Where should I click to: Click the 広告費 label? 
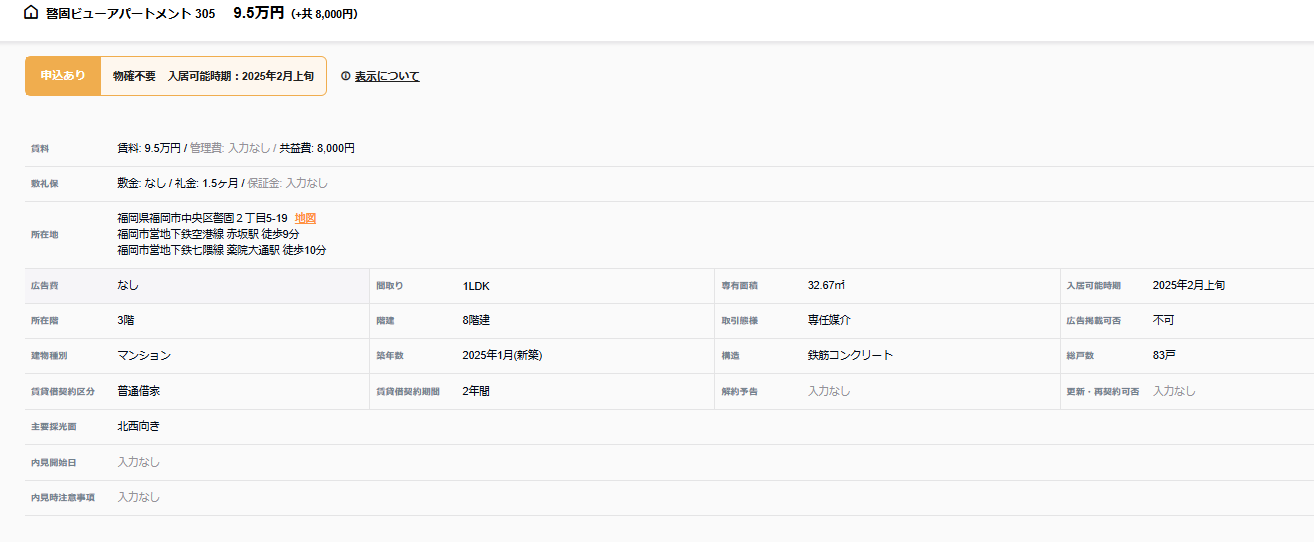point(44,286)
